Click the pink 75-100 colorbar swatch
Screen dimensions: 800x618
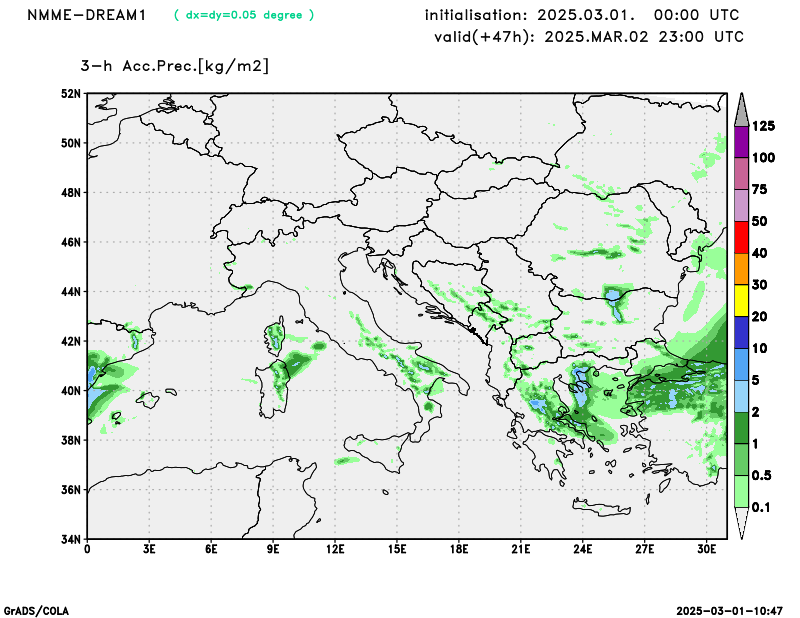(x=741, y=174)
